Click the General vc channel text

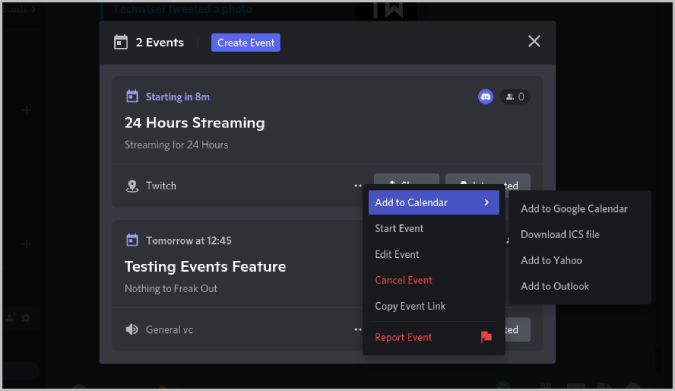169,330
